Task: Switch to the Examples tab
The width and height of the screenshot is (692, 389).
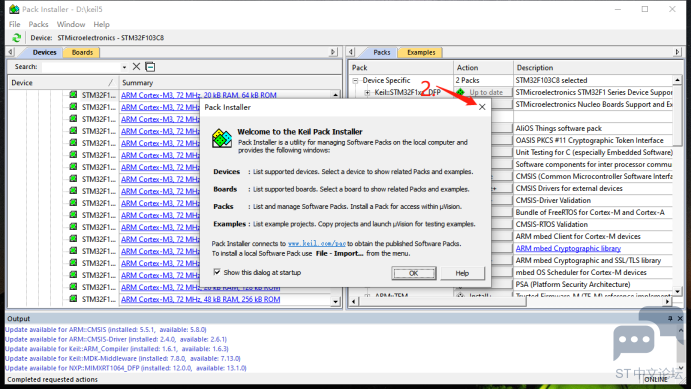Action: [x=421, y=53]
